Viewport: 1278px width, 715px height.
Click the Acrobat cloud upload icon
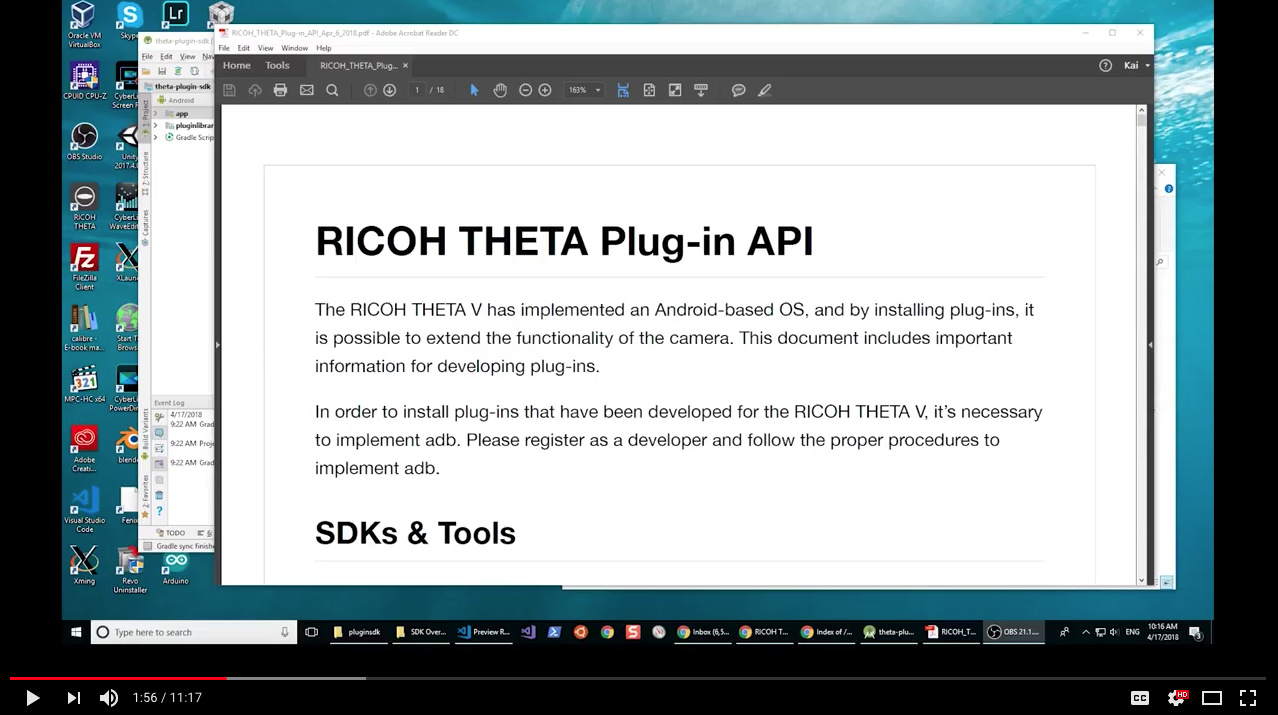255,90
